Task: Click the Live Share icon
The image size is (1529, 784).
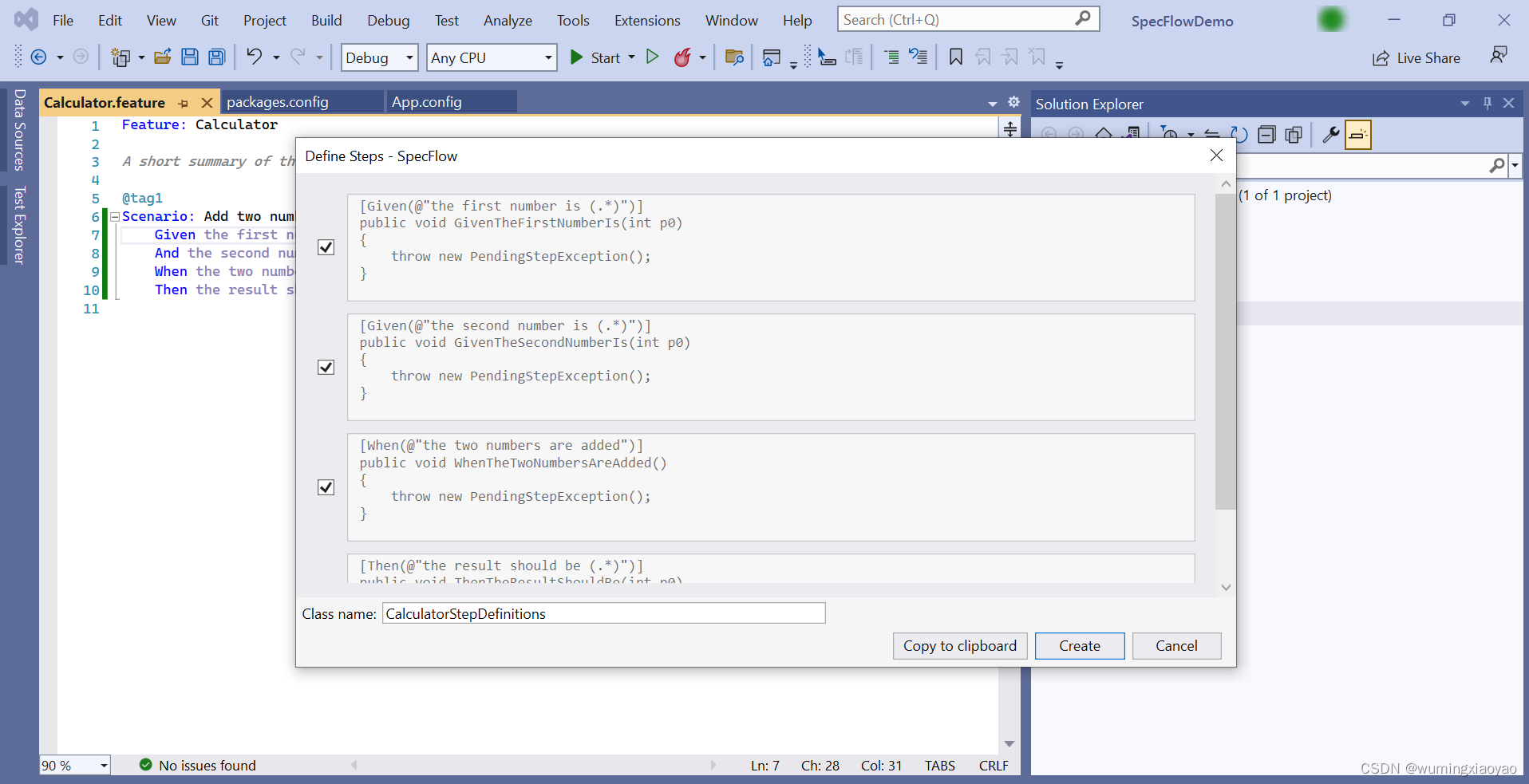Action: pos(1381,58)
